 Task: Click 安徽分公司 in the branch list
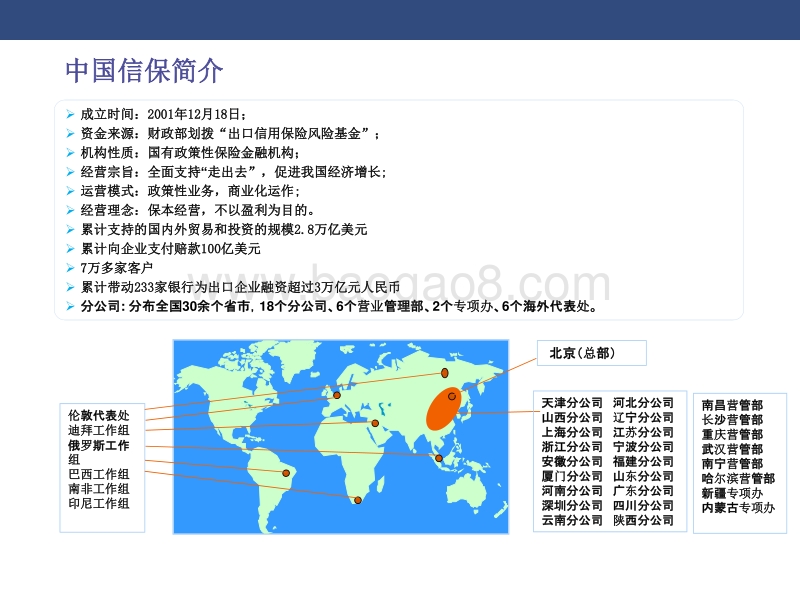(572, 462)
